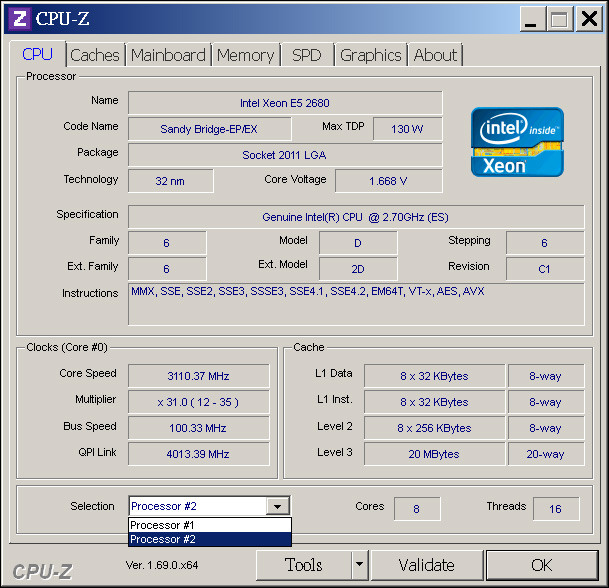The width and height of the screenshot is (609, 588).
Task: Click the Model value 'D'
Action: pos(358,243)
